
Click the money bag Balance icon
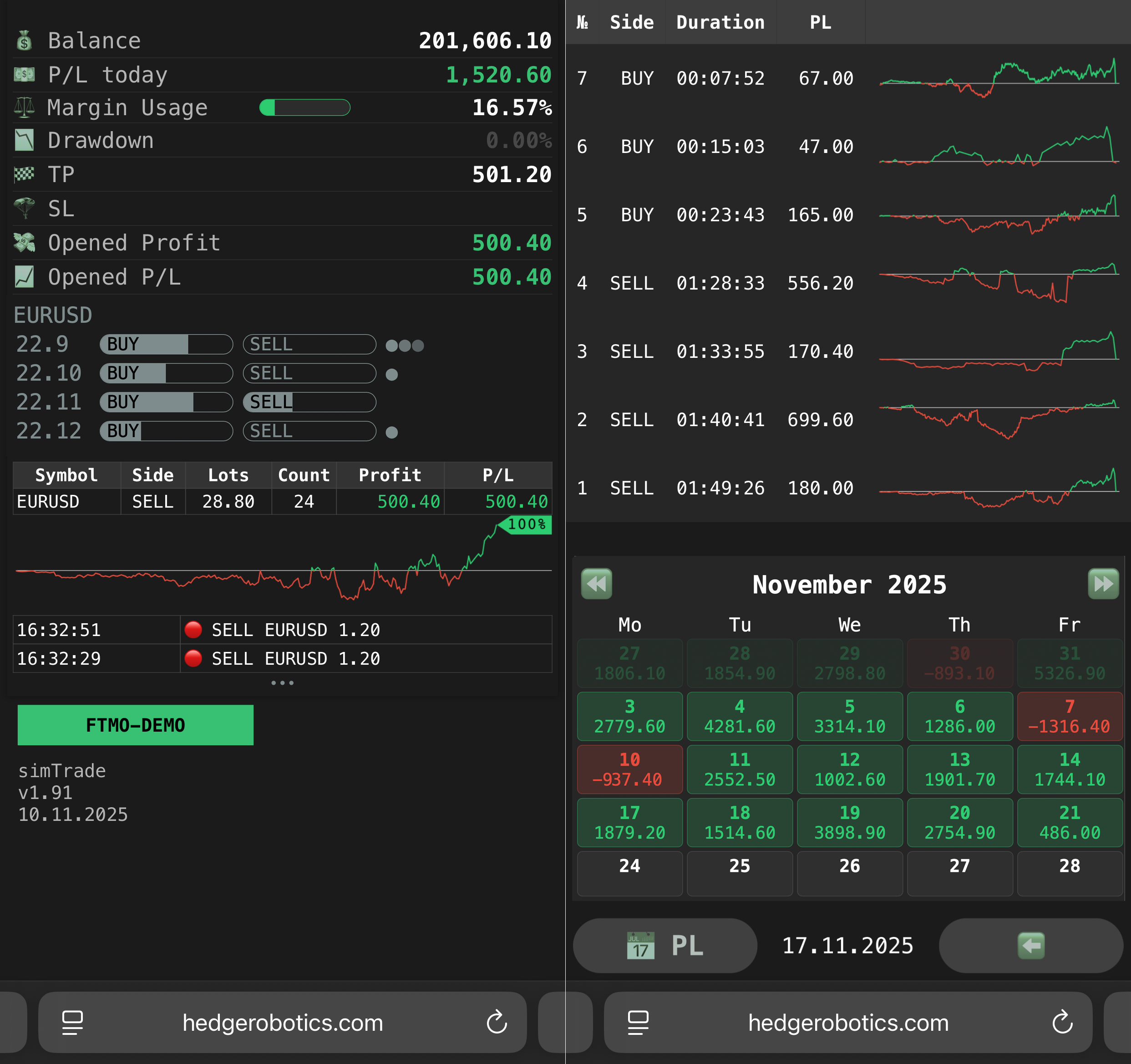tap(24, 41)
